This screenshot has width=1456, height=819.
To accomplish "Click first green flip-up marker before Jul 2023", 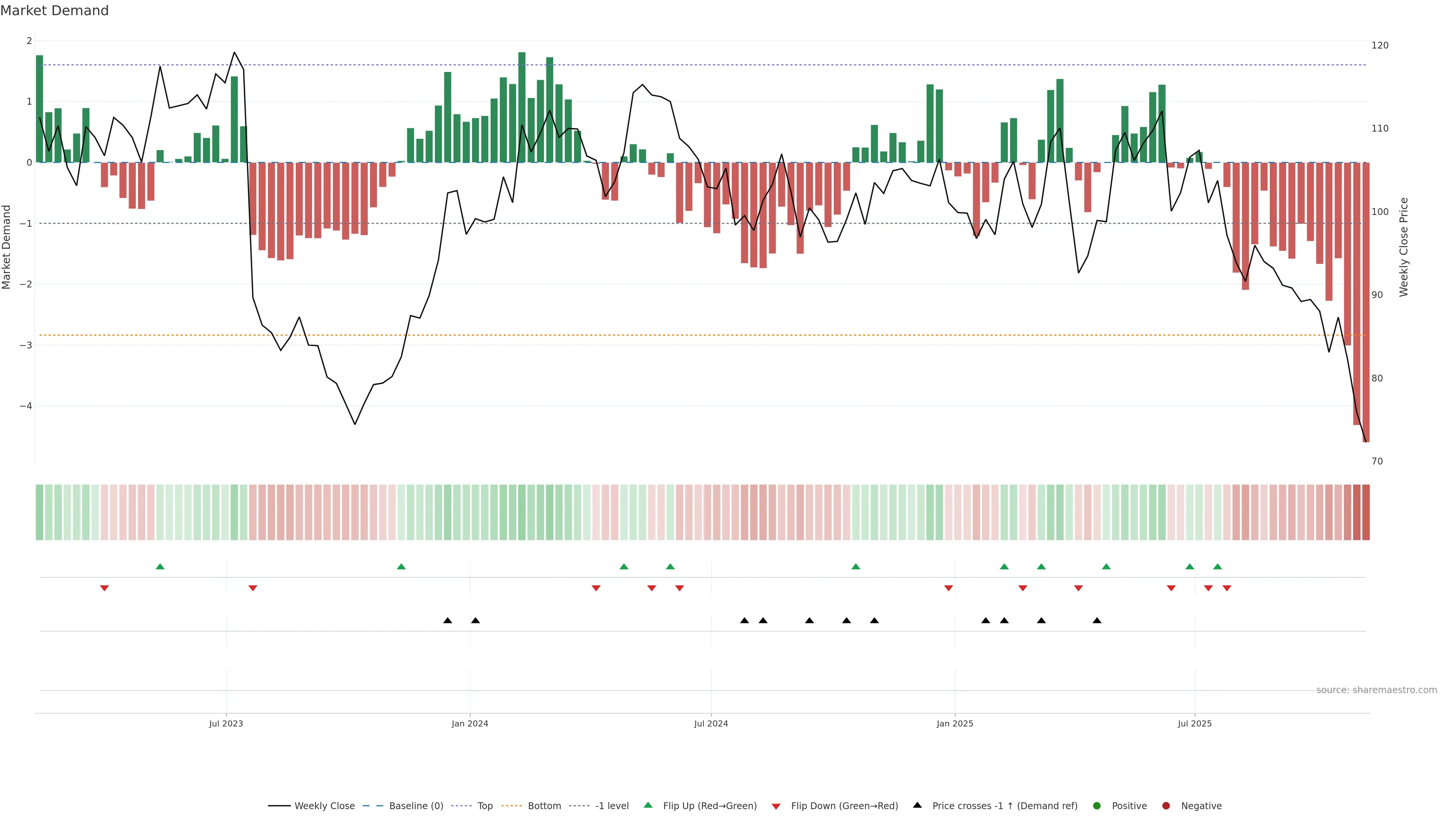I will coord(160,566).
